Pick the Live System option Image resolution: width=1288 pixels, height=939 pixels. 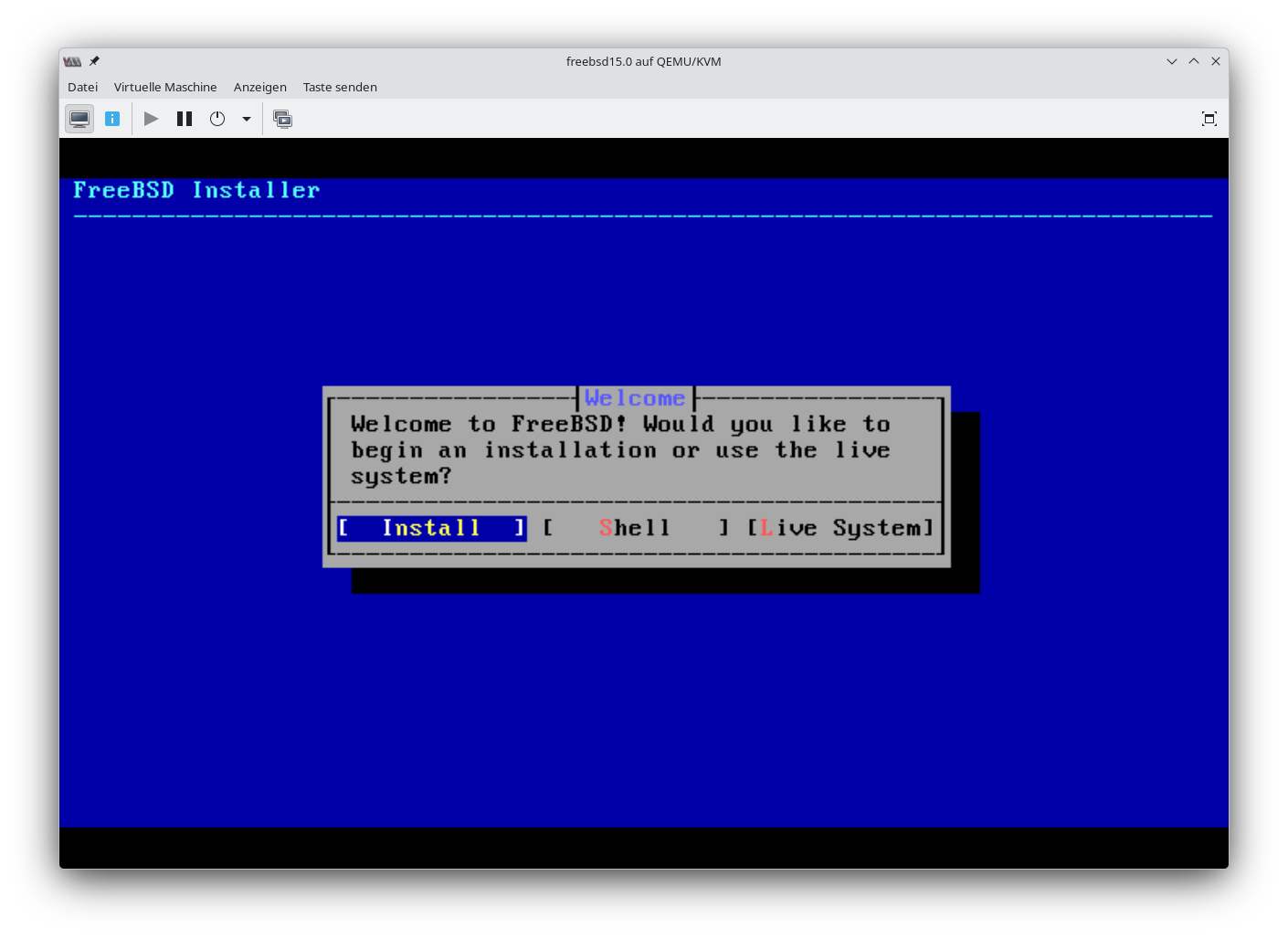click(x=840, y=528)
